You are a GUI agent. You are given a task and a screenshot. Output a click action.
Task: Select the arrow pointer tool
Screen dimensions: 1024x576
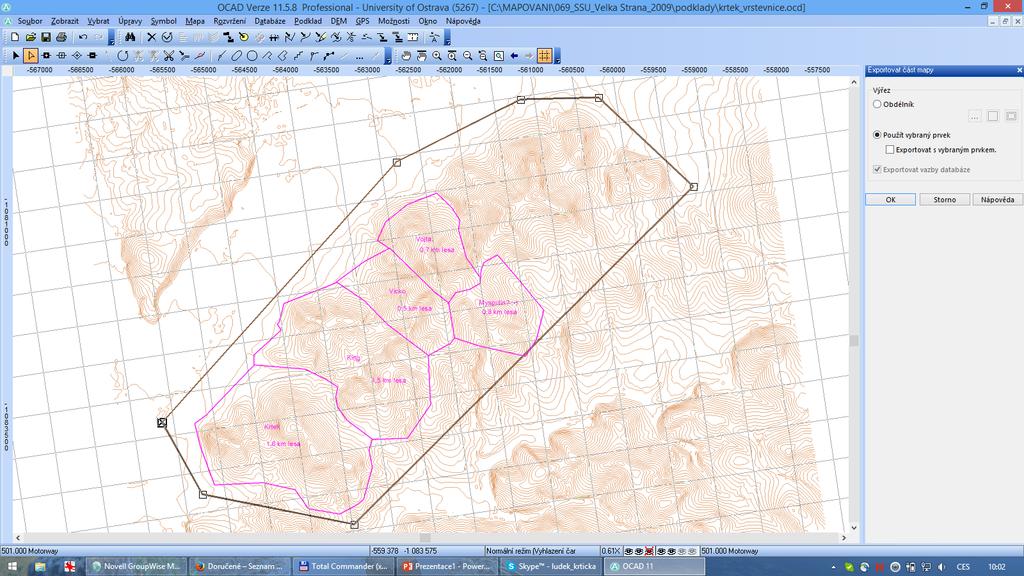[16, 56]
